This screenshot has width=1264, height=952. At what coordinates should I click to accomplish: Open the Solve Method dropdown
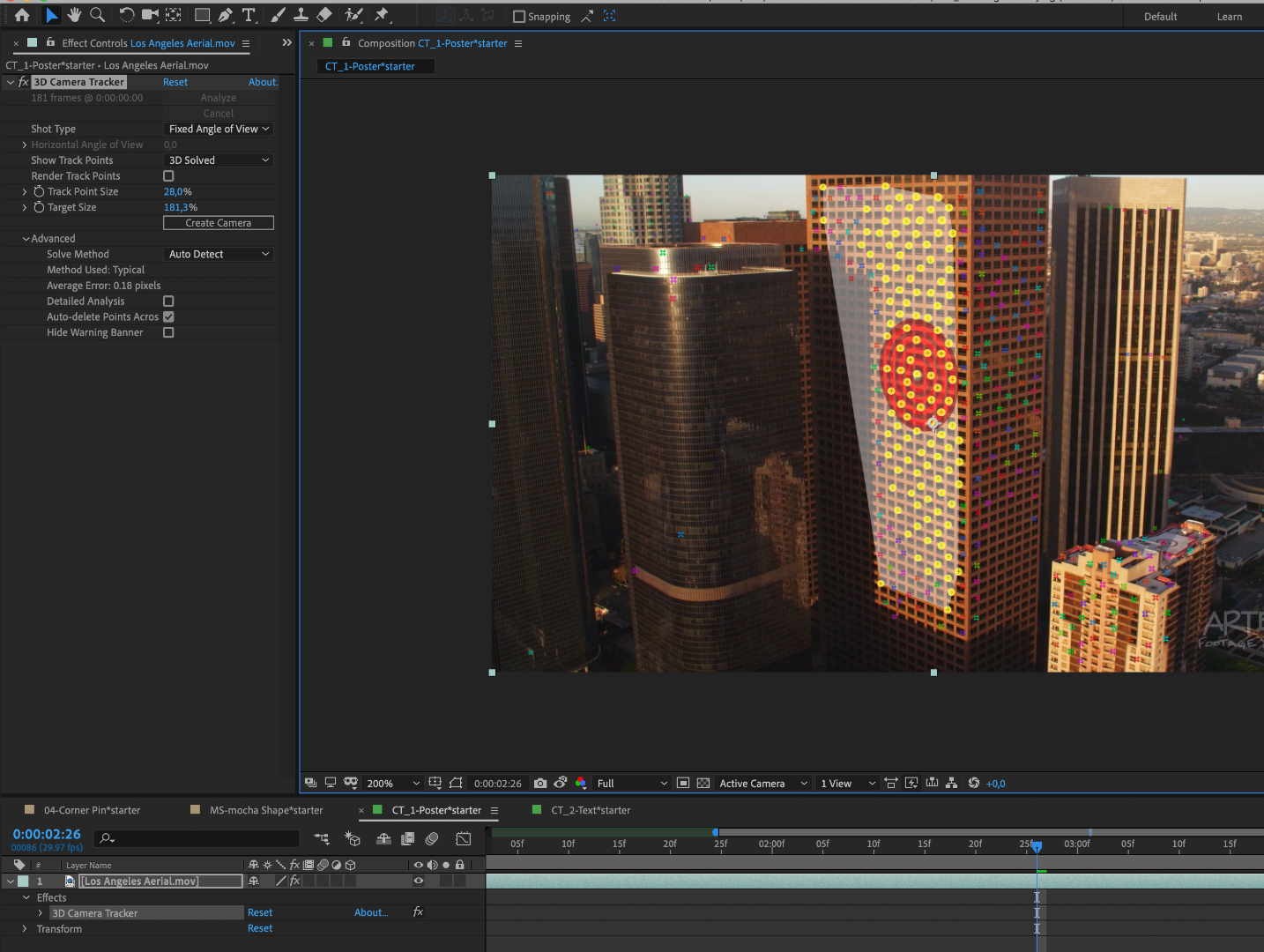tap(219, 254)
